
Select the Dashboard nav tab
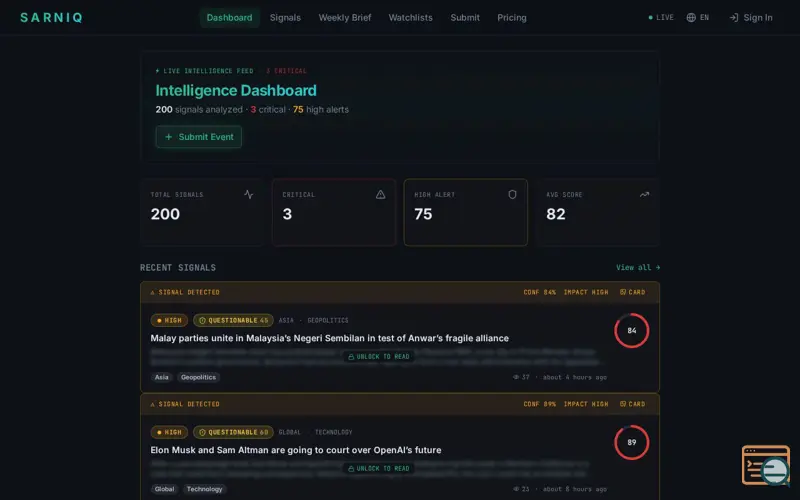pyautogui.click(x=229, y=17)
